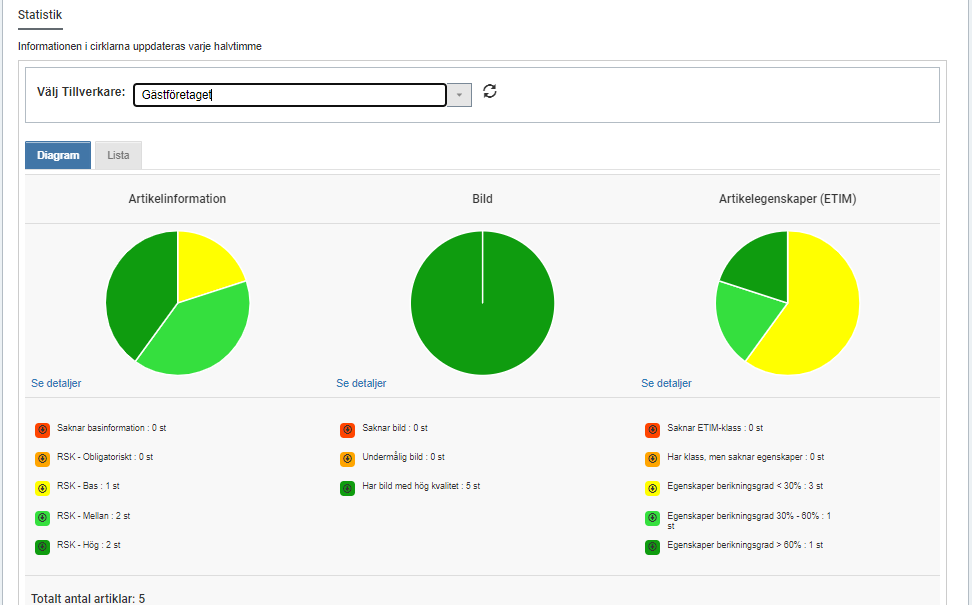Screen dimensions: 972x605
Task: Click the 'Saknar basinformation : 0 st' text
Action: point(112,428)
